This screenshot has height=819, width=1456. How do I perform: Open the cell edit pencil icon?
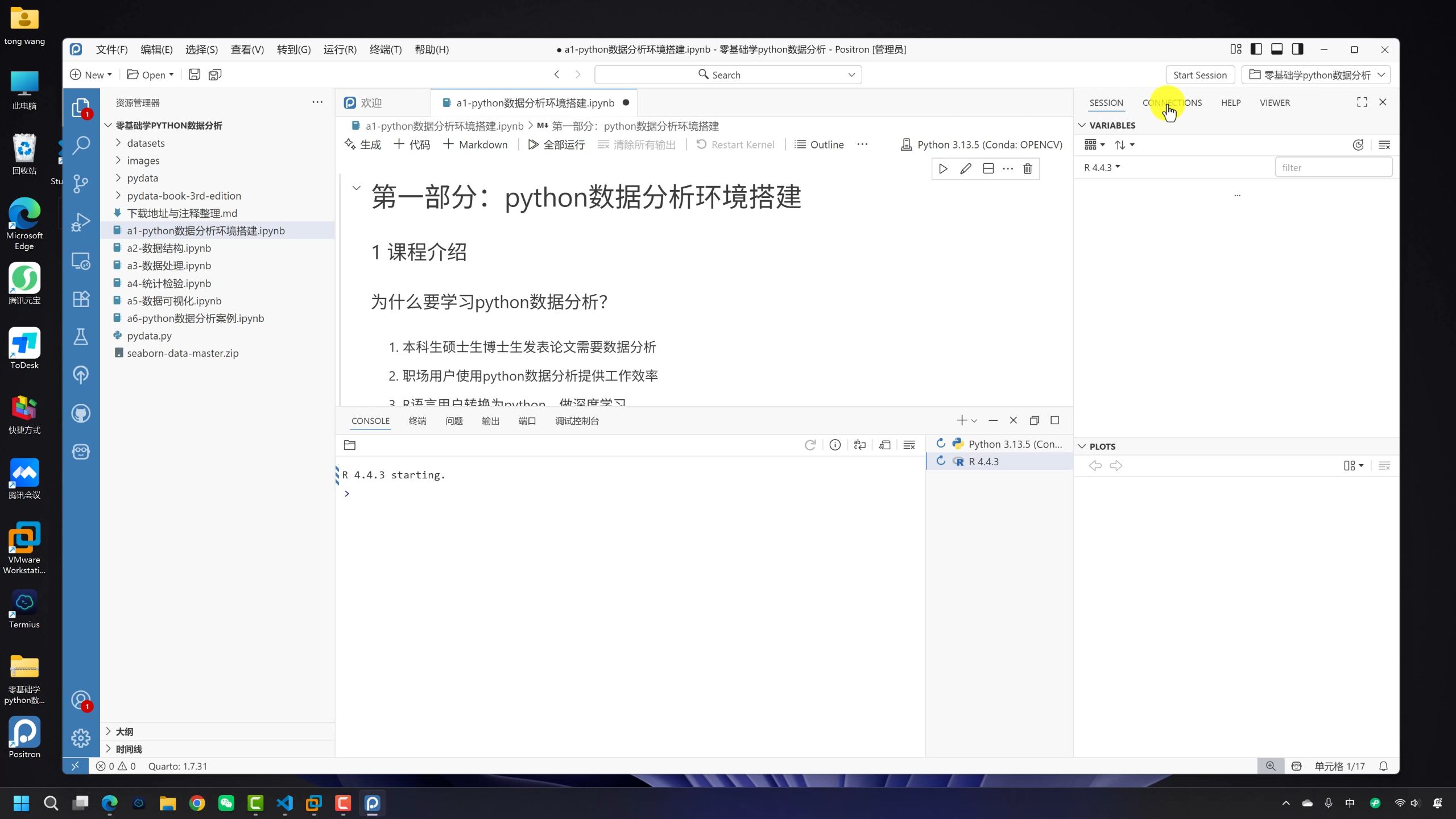965,168
